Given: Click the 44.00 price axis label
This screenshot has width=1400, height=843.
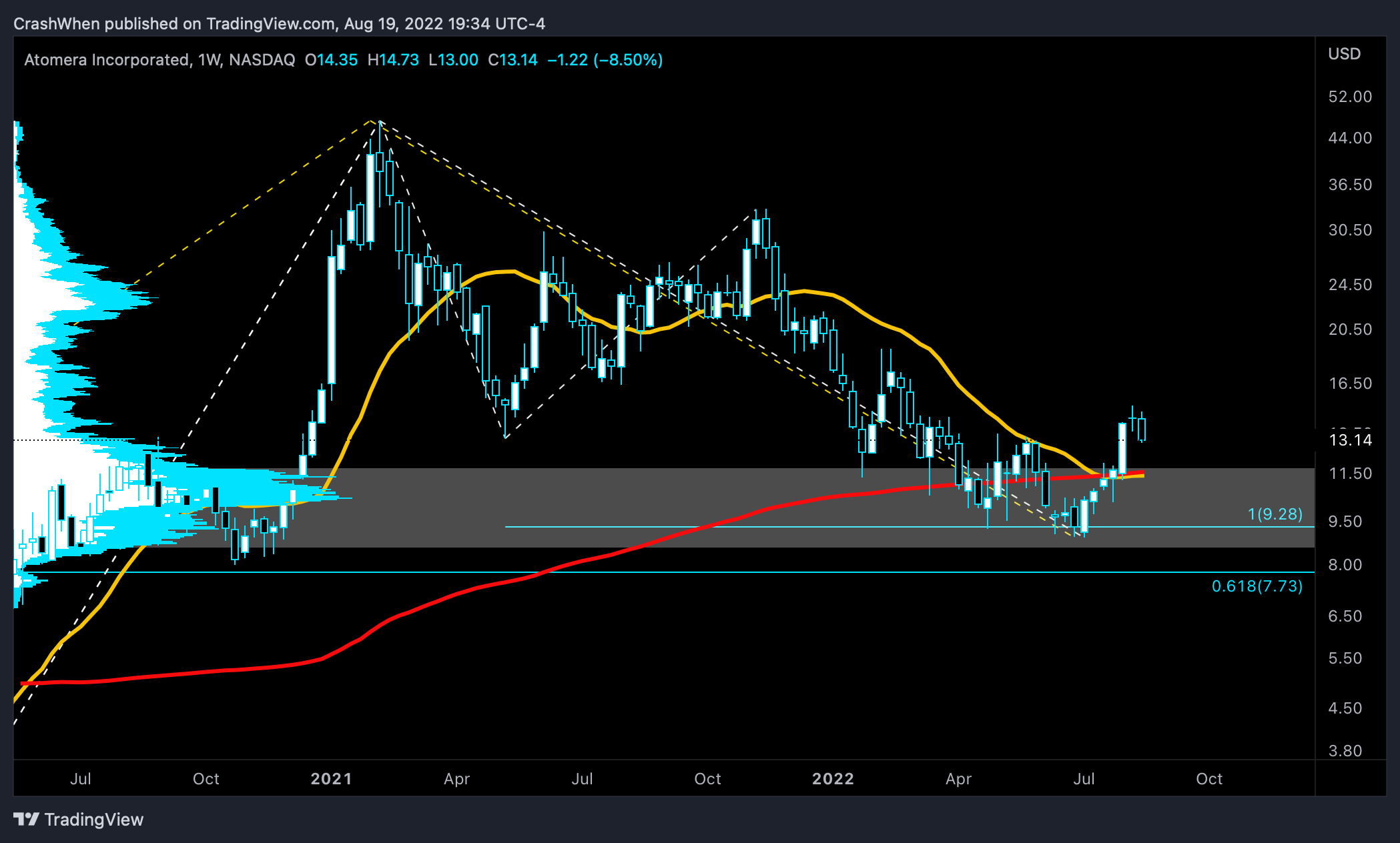Looking at the screenshot, I should pyautogui.click(x=1350, y=138).
